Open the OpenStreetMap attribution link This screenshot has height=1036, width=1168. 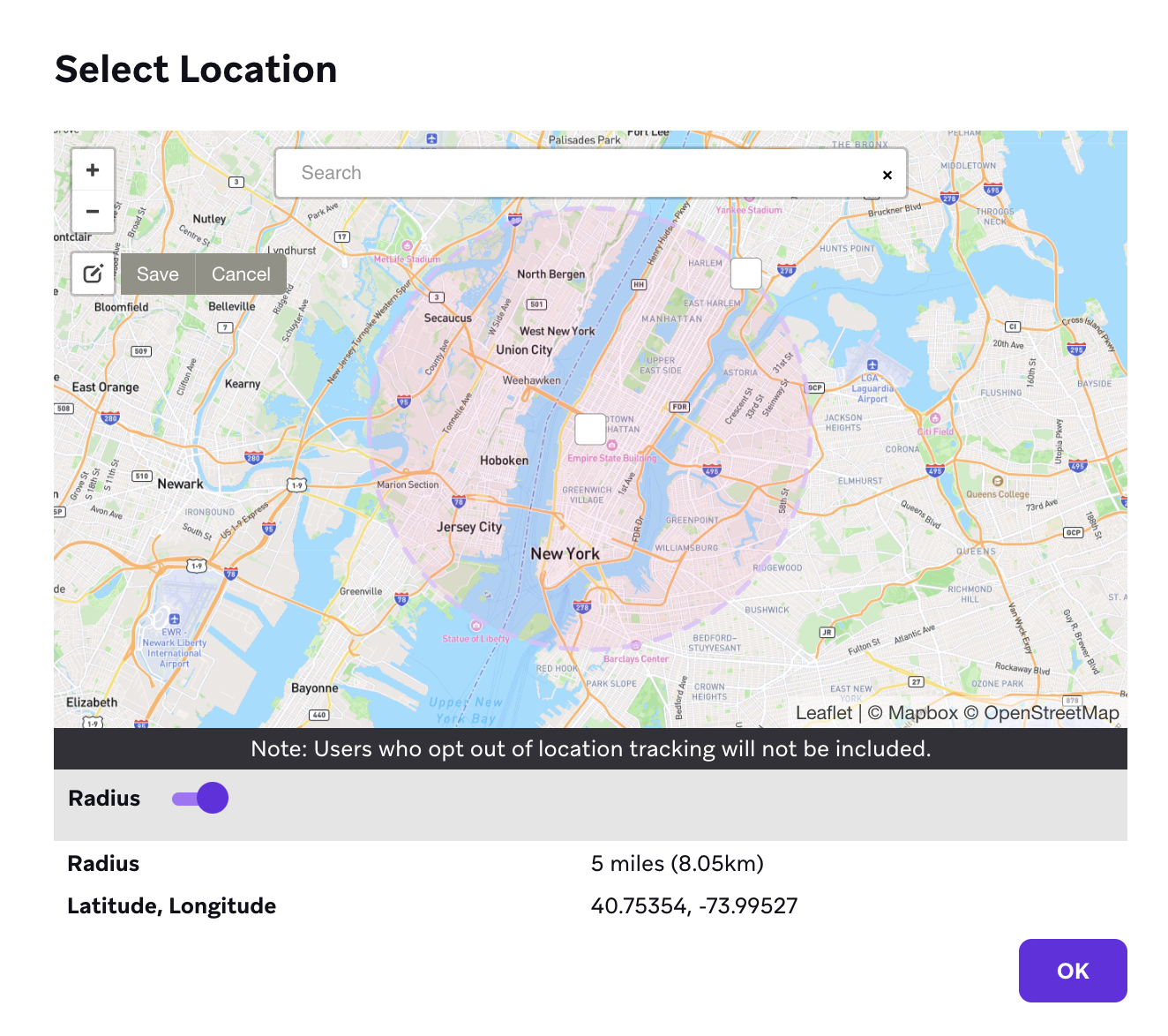pos(1051,713)
